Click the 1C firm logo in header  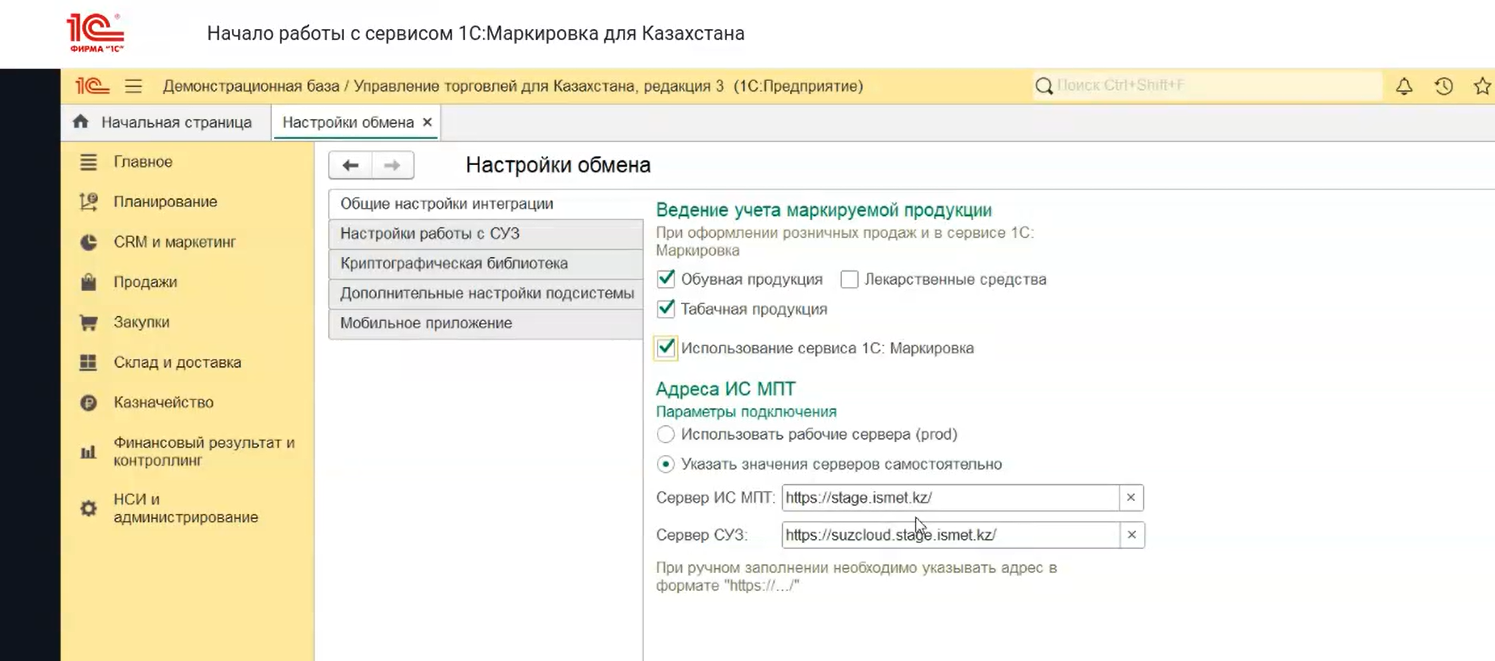(x=95, y=33)
